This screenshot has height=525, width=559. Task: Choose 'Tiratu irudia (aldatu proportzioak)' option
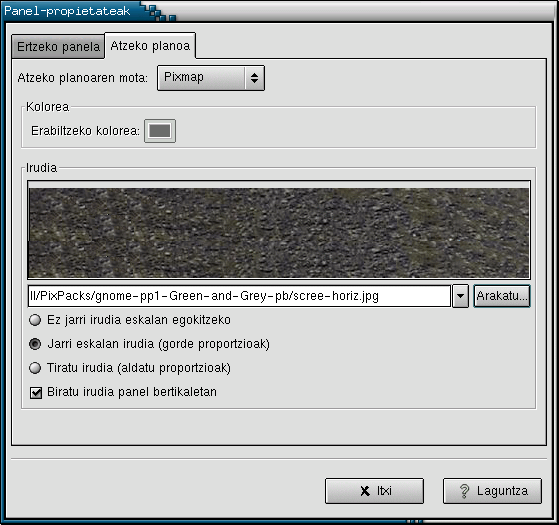pyautogui.click(x=35, y=367)
